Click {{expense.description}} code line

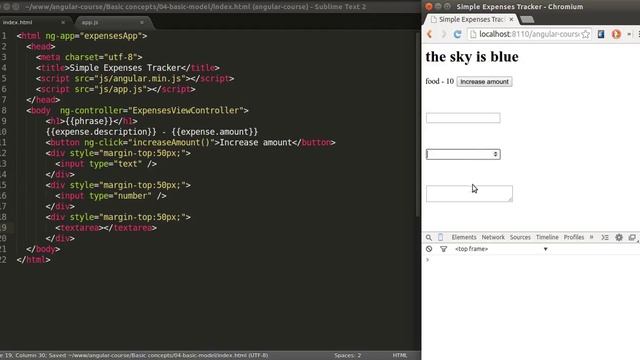click(x=152, y=131)
